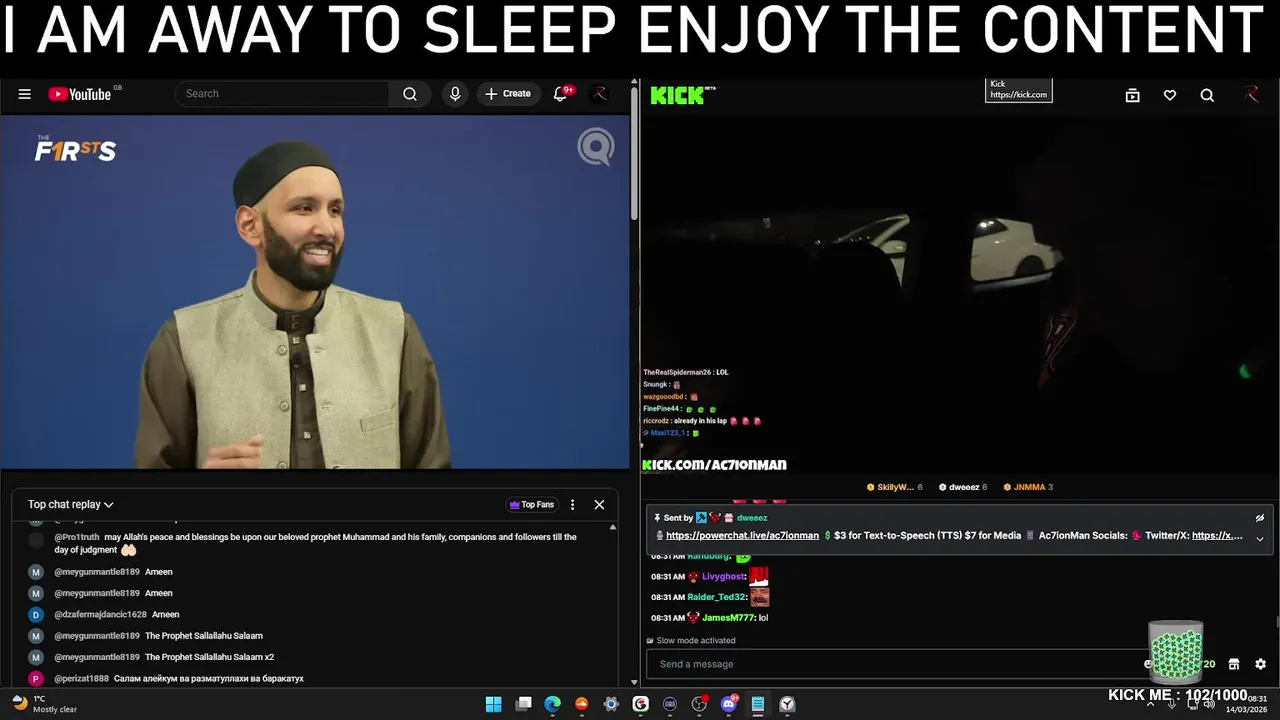
Task: Open the YouTube hamburger guide menu
Action: (24, 94)
